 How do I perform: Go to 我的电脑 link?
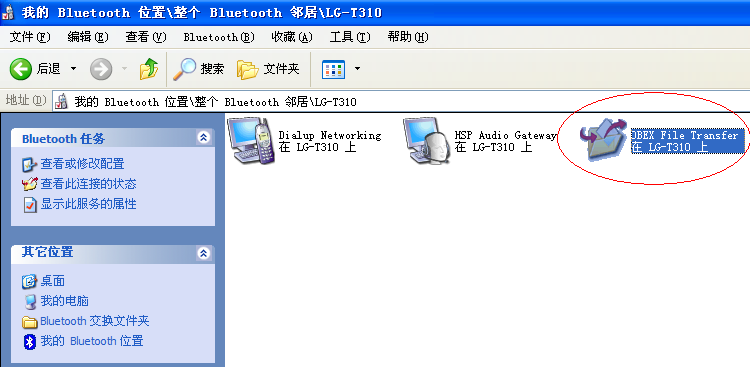[65, 301]
